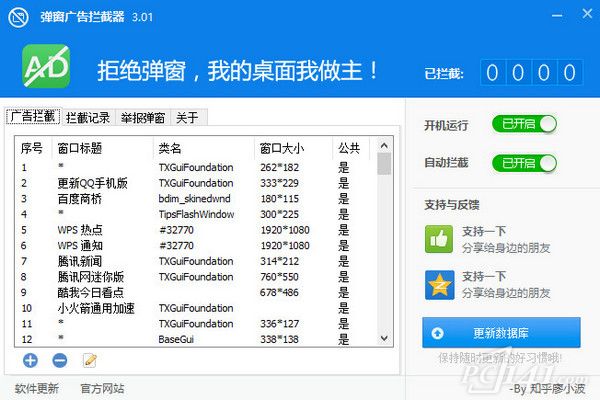
Task: Open the 关于 tab
Action: [x=188, y=118]
